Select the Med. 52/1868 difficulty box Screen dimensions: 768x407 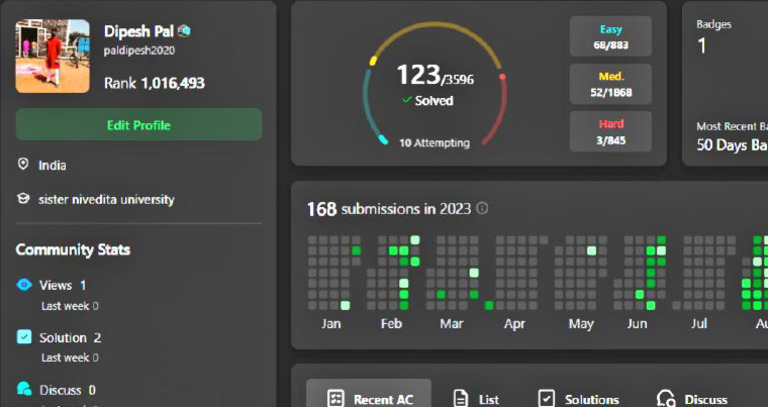tap(610, 84)
